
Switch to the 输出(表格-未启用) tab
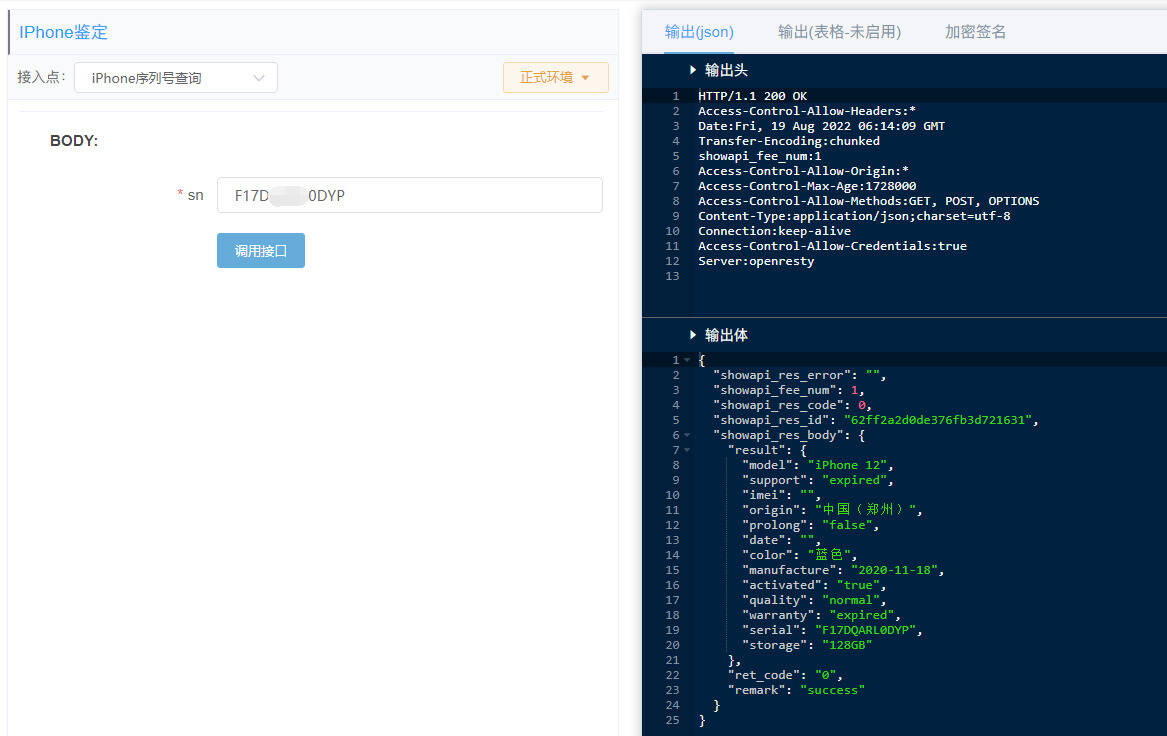click(839, 32)
